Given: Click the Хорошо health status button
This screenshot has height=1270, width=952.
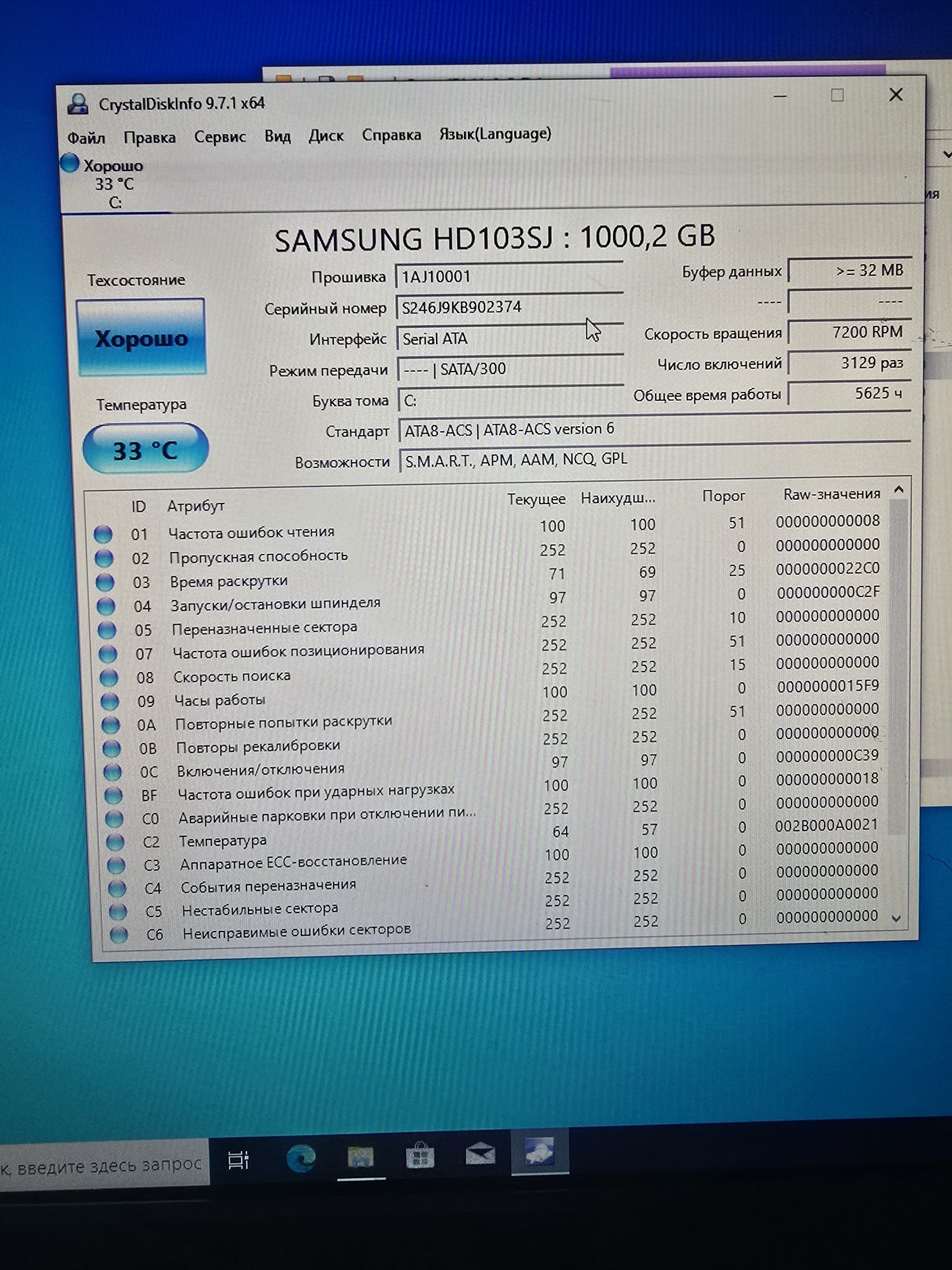Looking at the screenshot, I should (x=141, y=338).
